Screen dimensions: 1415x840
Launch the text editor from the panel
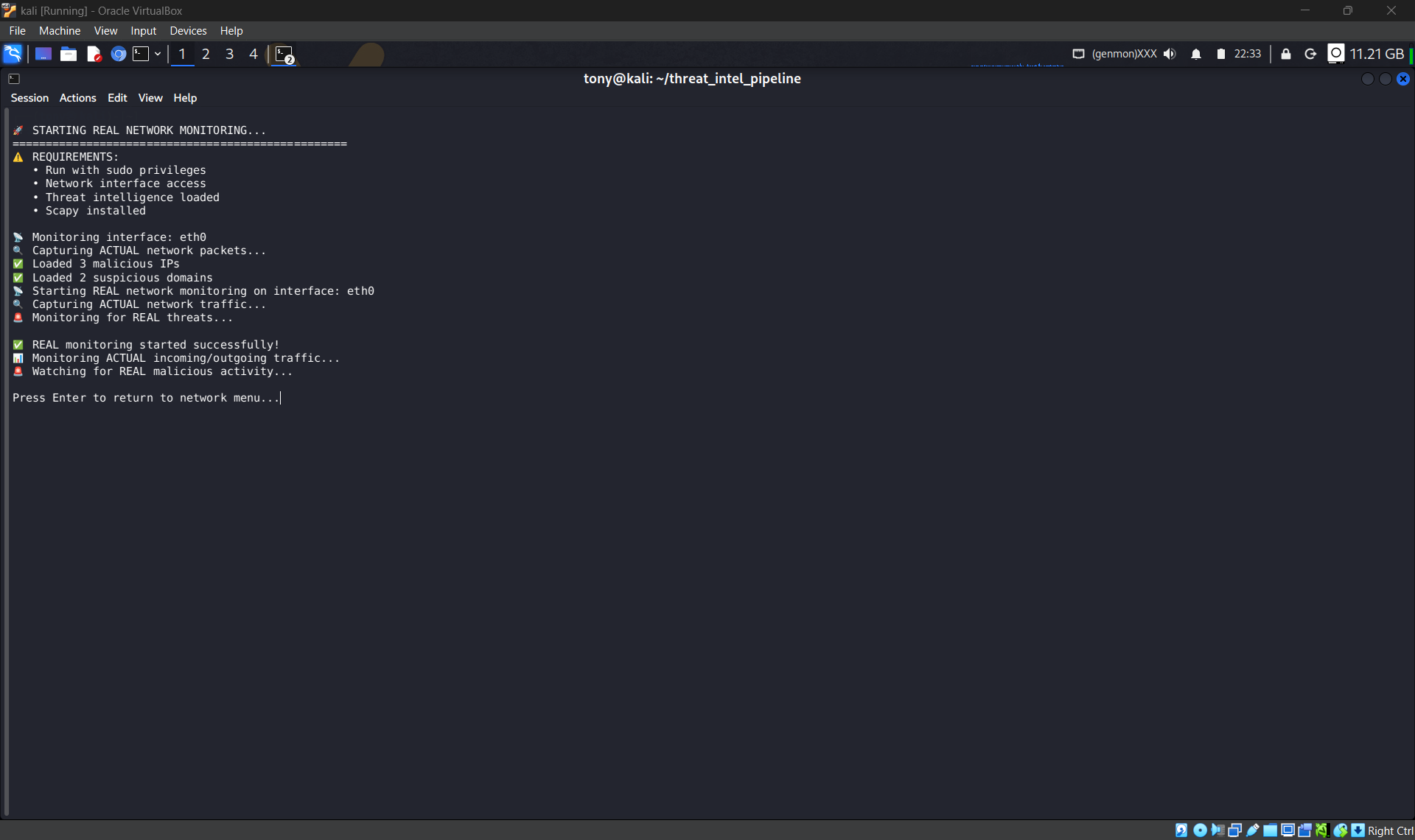point(94,54)
